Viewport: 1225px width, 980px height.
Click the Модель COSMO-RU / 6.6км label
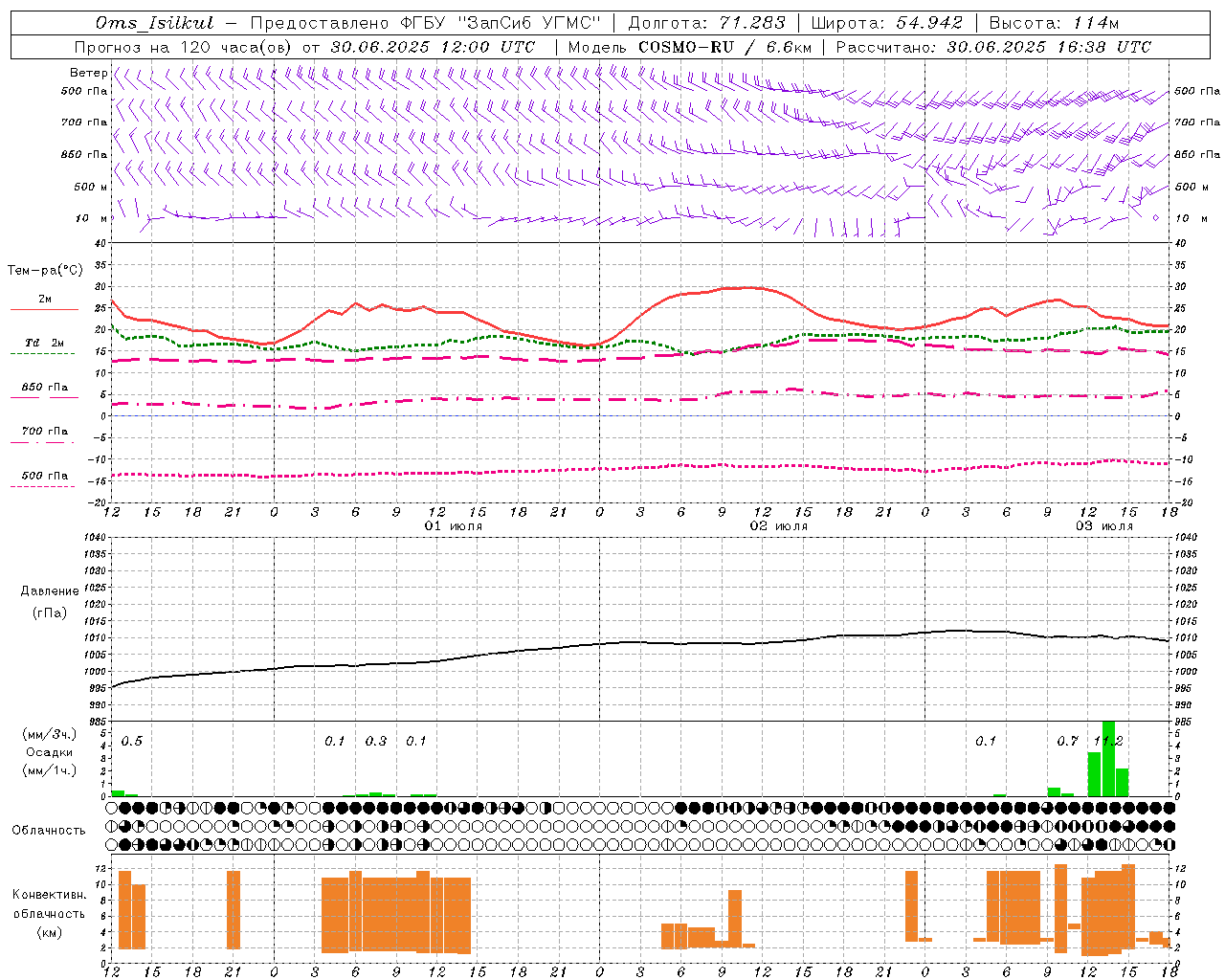[690, 47]
